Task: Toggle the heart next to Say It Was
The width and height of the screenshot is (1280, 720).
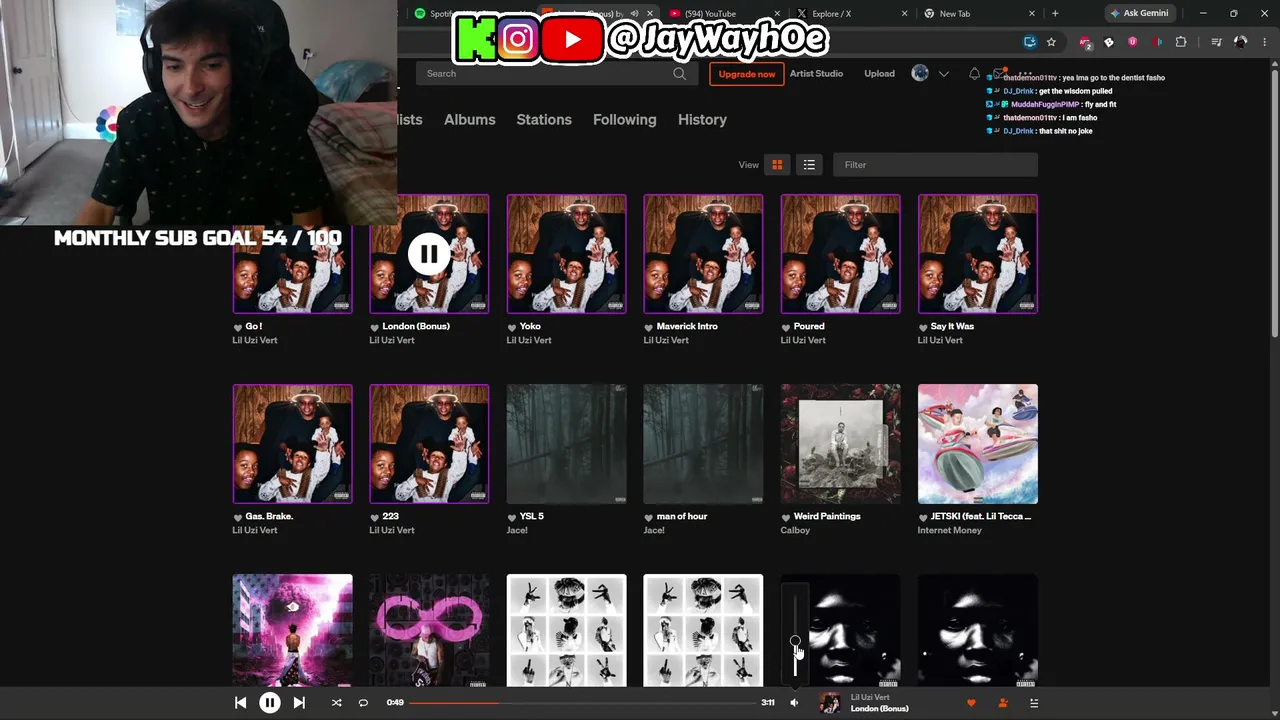Action: coord(923,327)
